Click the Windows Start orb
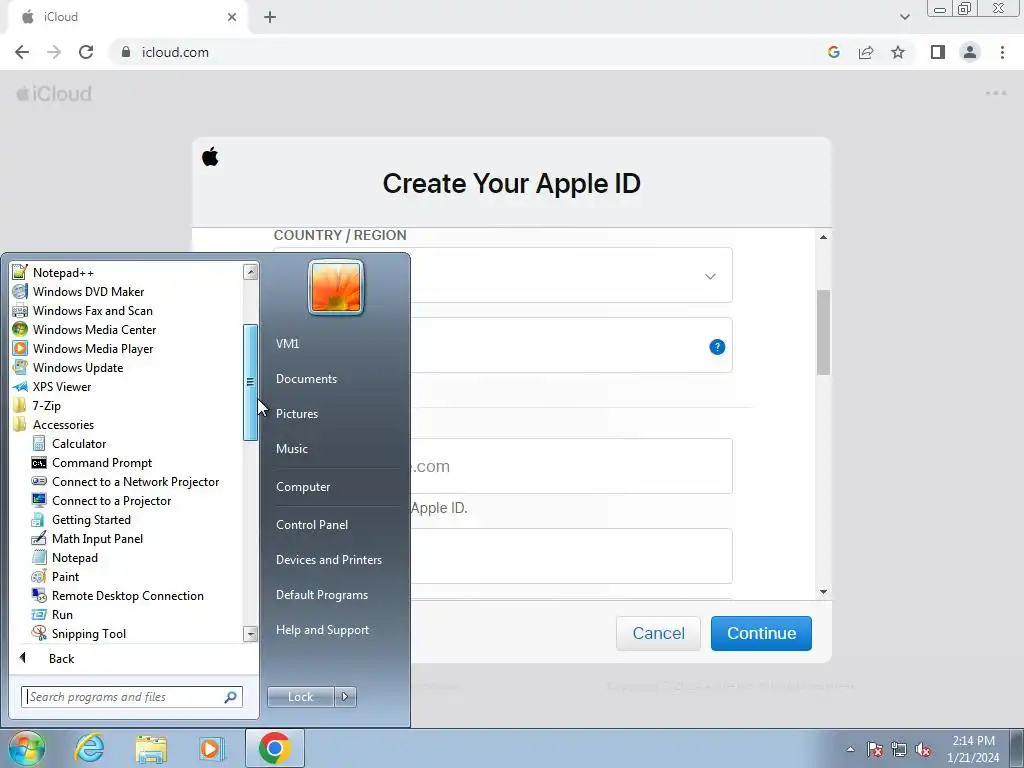Screen dimensions: 1024x768 27,748
